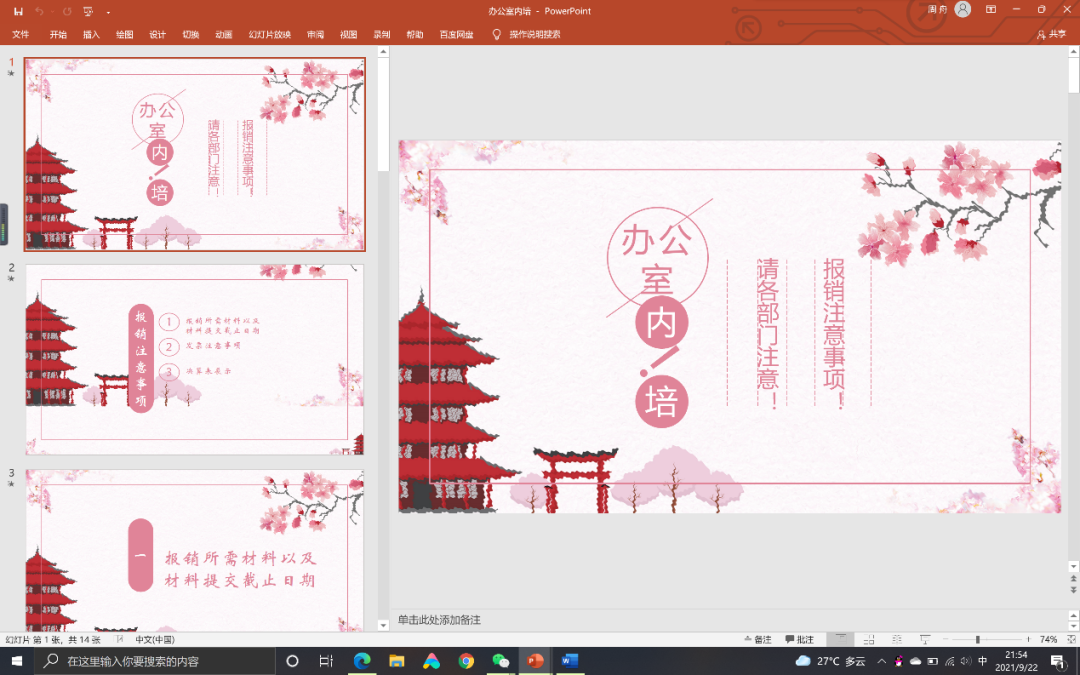The width and height of the screenshot is (1080, 675).
Task: Expand the Customize Quick Access Toolbar dropdown
Action: coord(108,12)
